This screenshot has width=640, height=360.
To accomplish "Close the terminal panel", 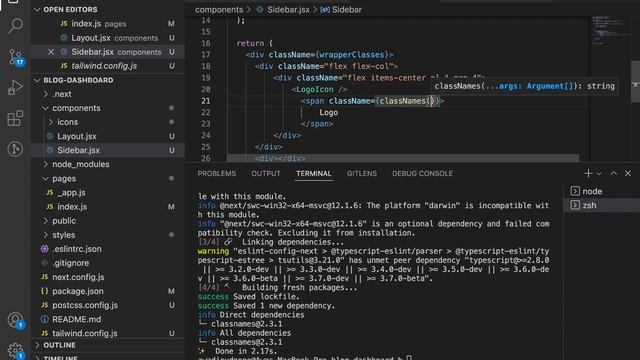I will [x=628, y=173].
